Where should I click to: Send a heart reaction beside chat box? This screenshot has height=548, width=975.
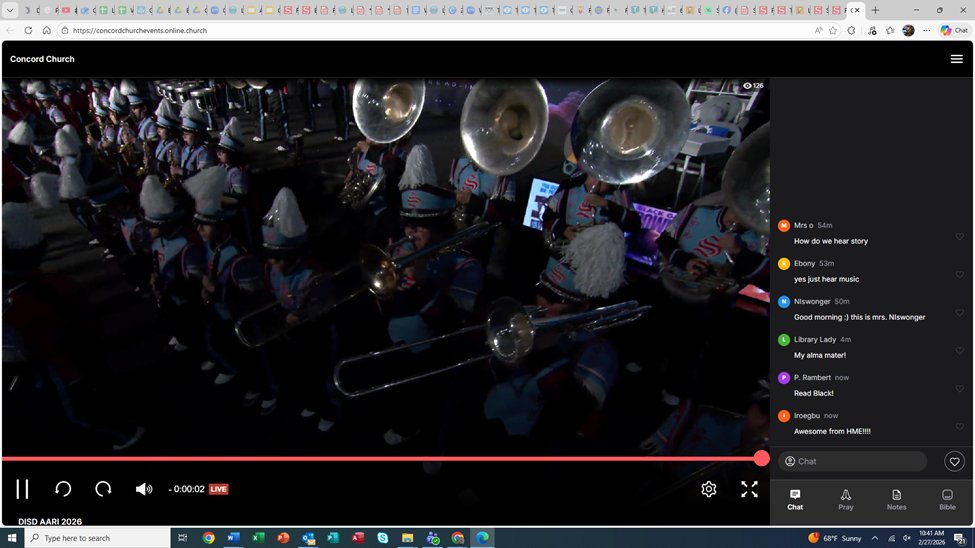pyautogui.click(x=954, y=462)
